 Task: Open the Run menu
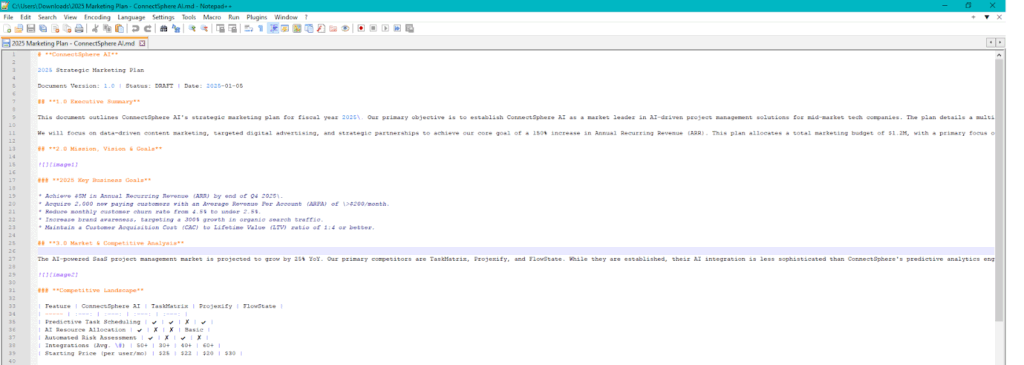(x=234, y=17)
